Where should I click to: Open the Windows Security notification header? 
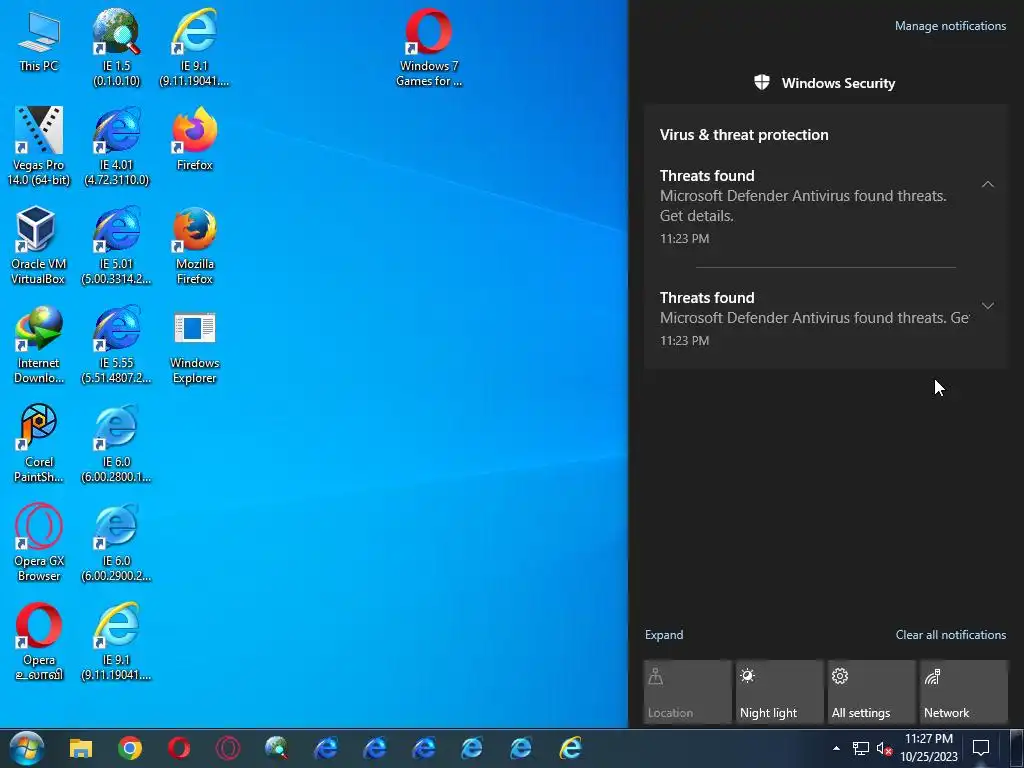tap(825, 83)
